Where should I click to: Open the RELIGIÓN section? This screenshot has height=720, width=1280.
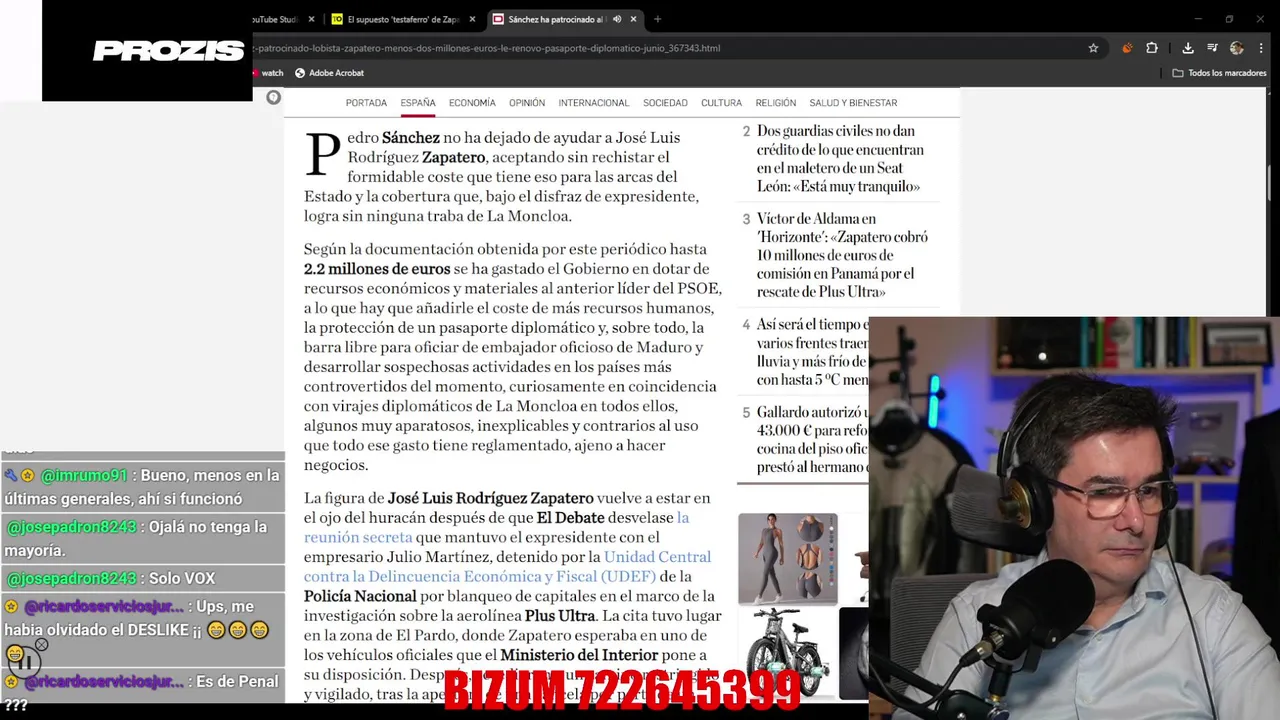click(x=776, y=103)
